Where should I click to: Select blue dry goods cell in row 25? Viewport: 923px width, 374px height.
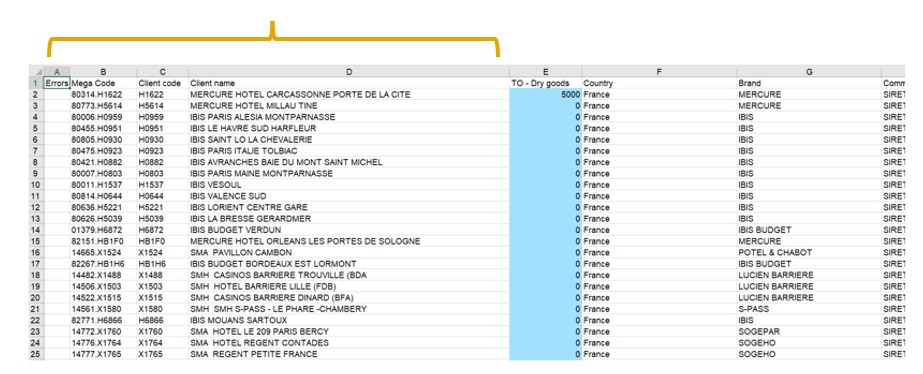[546, 354]
